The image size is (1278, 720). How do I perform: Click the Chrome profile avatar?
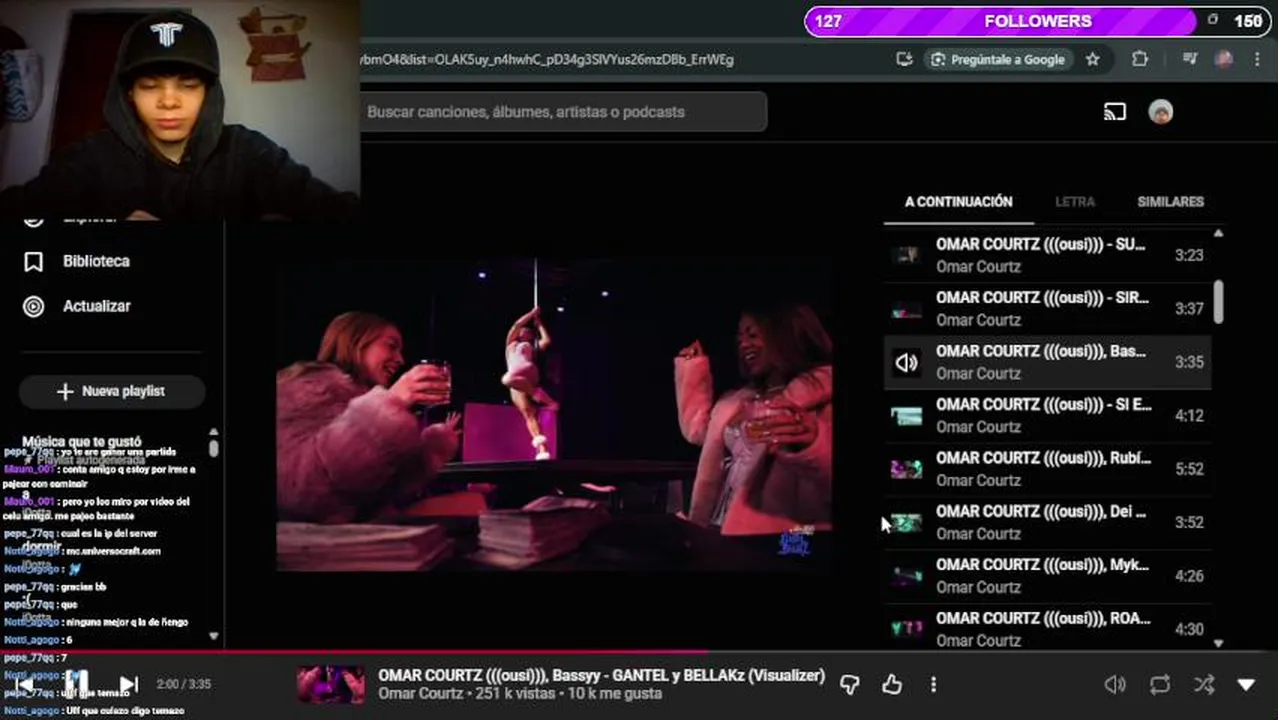[x=1223, y=60]
